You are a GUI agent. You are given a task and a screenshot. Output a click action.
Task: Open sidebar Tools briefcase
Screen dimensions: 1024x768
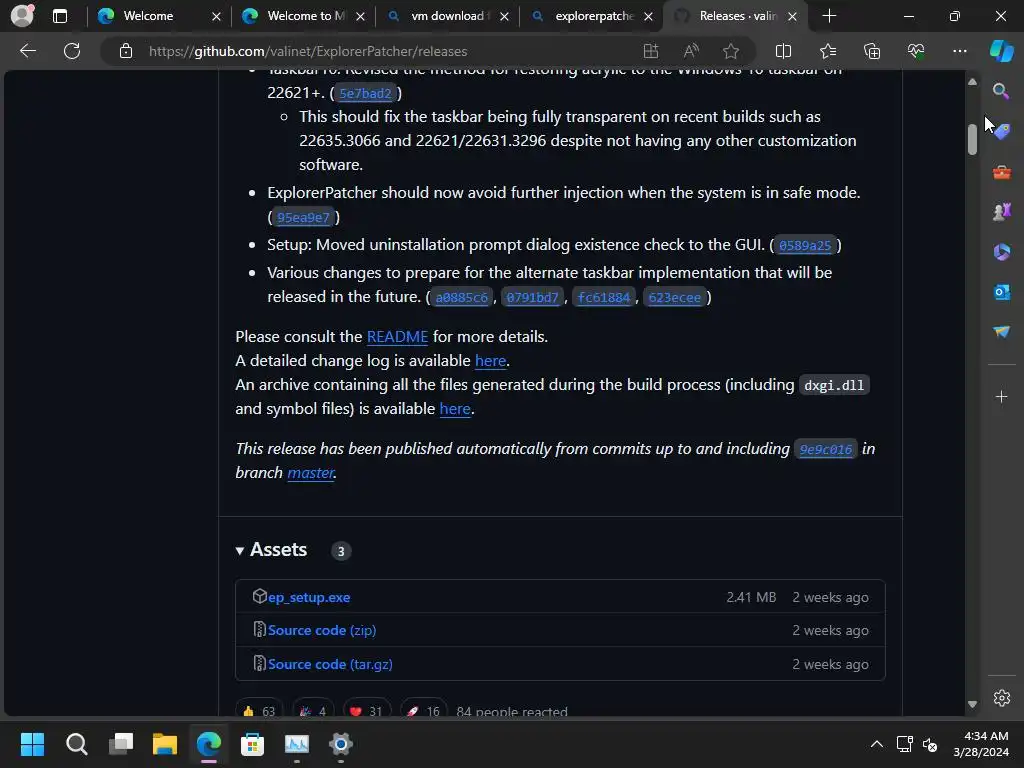1002,172
